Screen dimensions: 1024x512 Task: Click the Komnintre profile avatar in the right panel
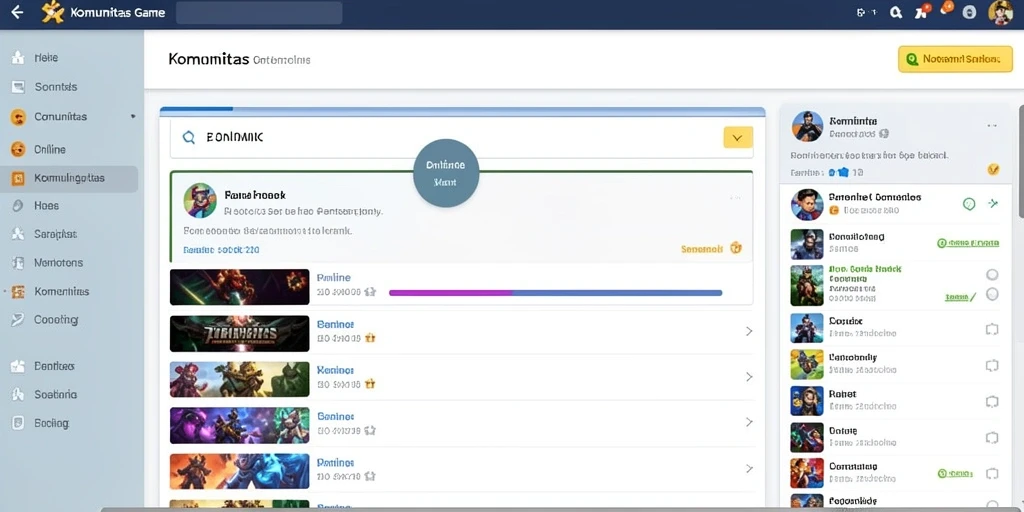click(x=807, y=126)
